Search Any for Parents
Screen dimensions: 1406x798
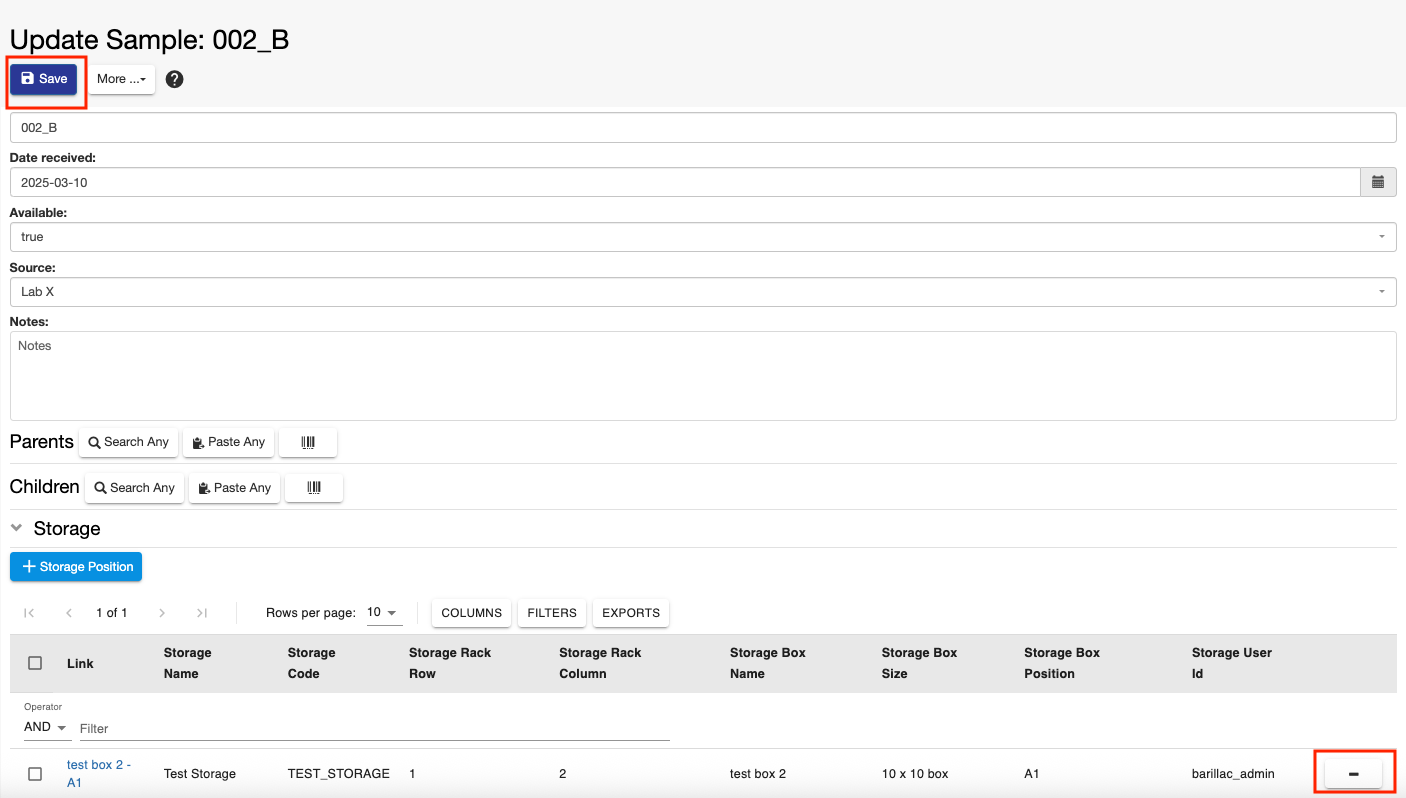pos(128,442)
